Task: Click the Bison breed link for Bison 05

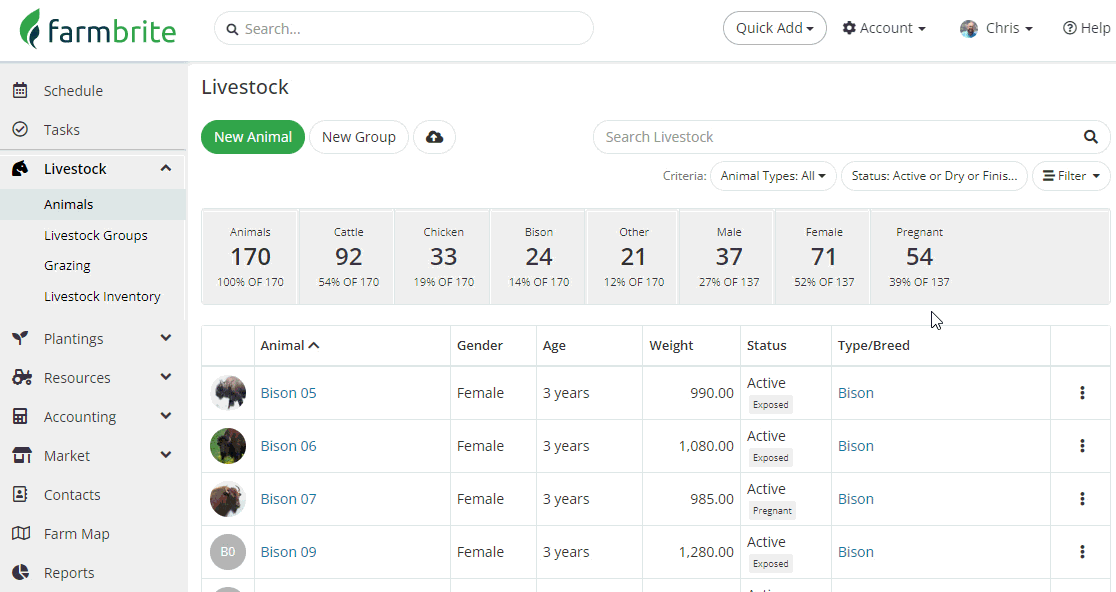Action: (856, 393)
